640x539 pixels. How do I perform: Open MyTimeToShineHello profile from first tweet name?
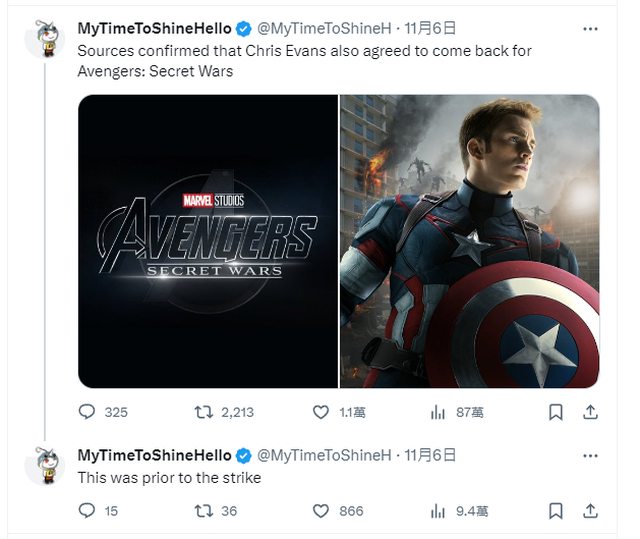[x=154, y=28]
